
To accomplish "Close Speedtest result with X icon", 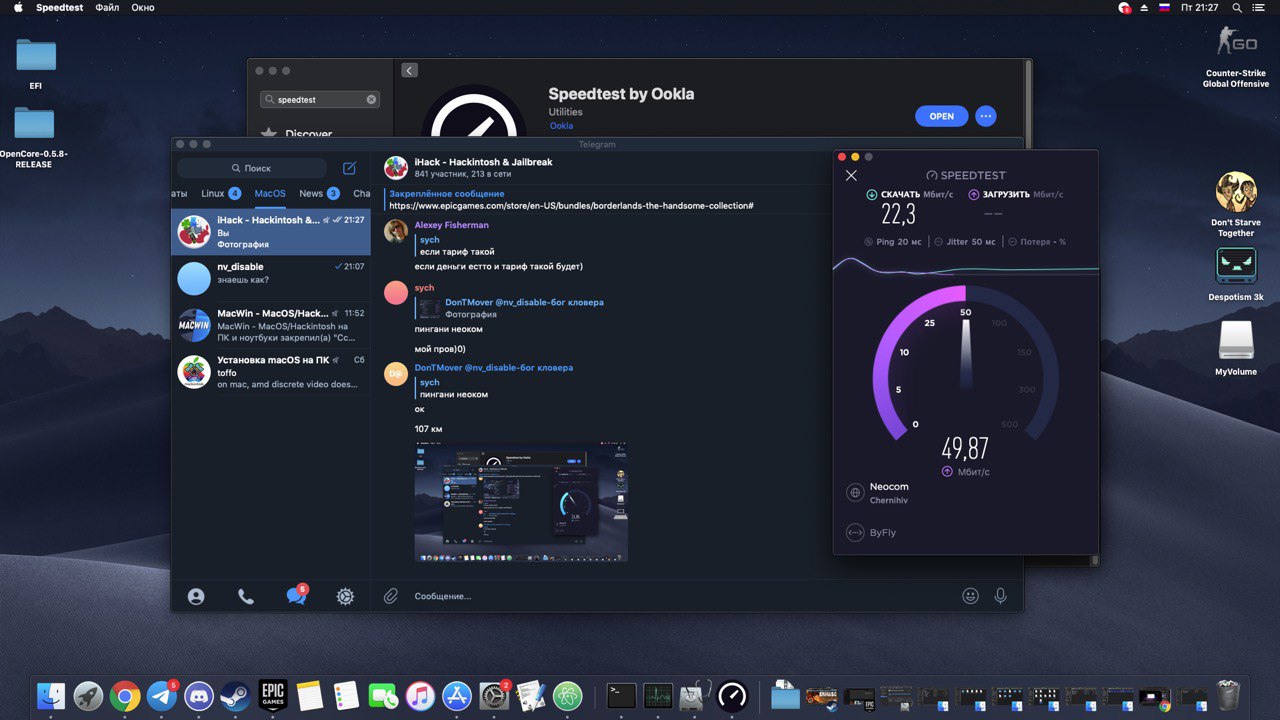I will (851, 175).
